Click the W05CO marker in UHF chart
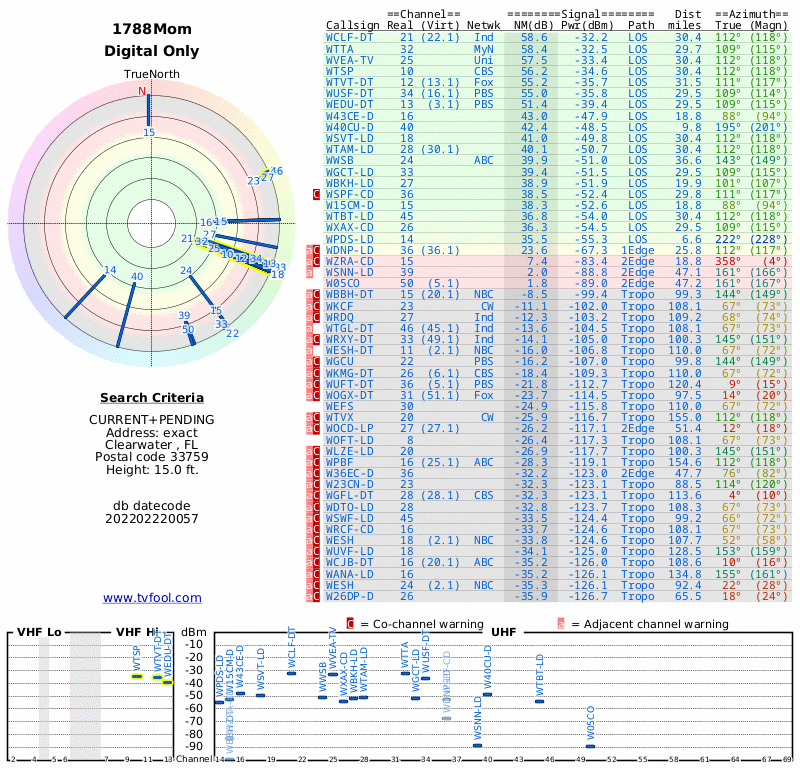This screenshot has width=800, height=768. [x=590, y=747]
